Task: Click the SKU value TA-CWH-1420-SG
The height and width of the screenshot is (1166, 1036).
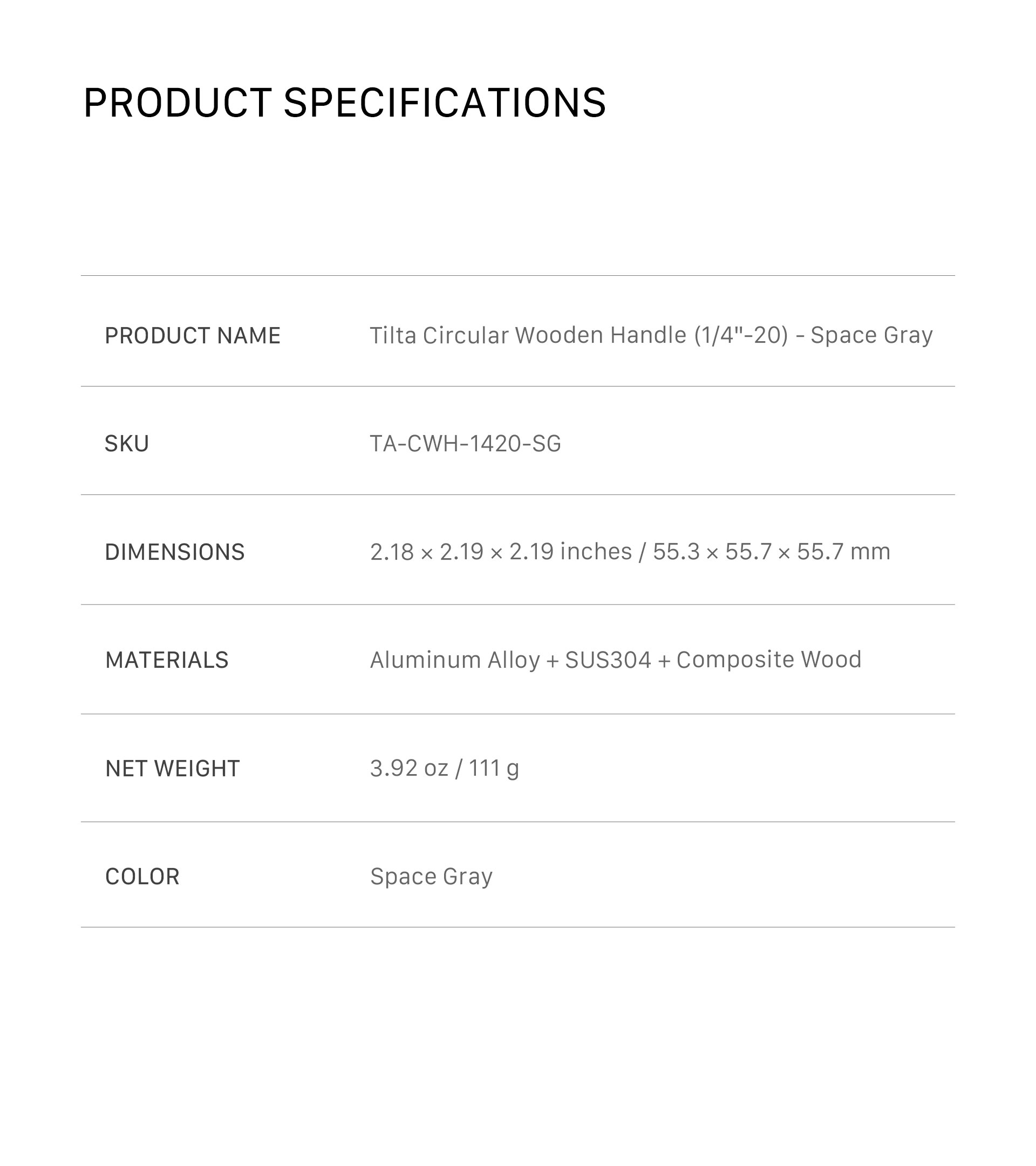Action: pos(465,444)
